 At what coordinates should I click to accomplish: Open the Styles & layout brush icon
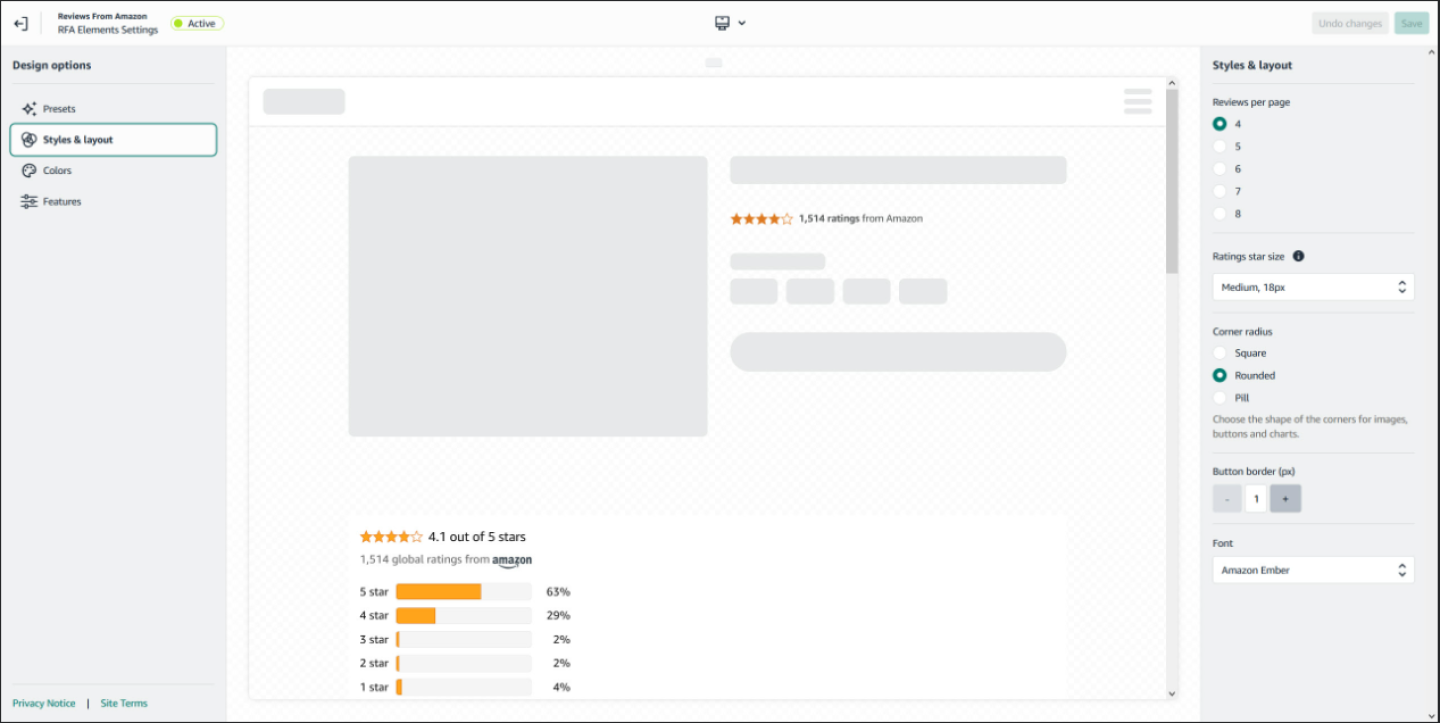point(29,140)
